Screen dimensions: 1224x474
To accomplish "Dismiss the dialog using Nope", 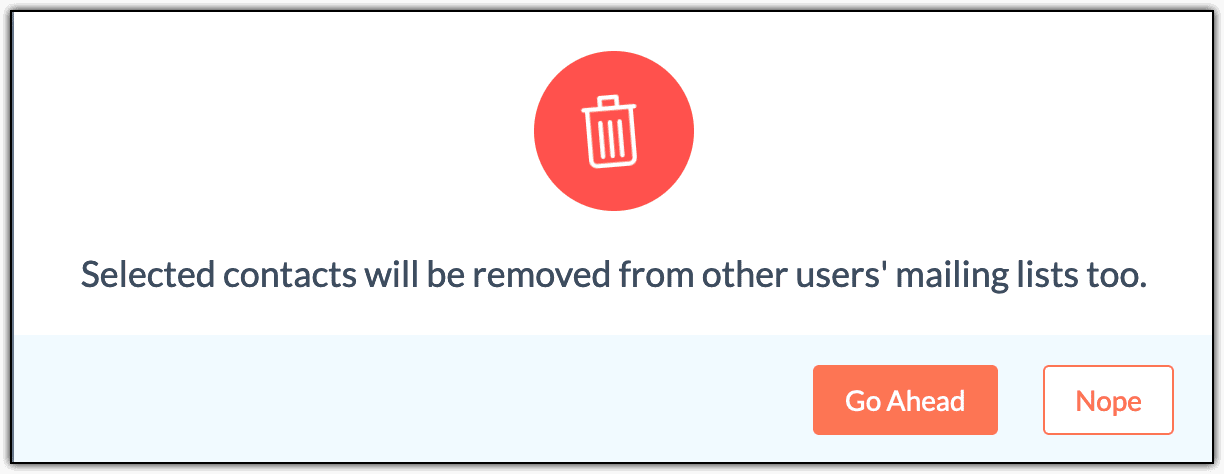I will 1108,400.
